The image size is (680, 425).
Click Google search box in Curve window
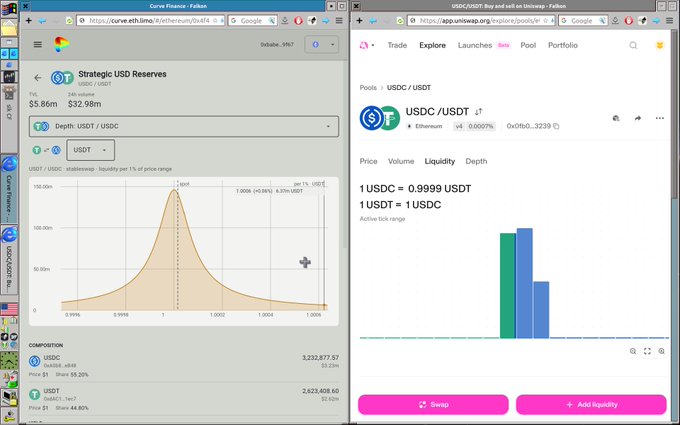pyautogui.click(x=252, y=20)
